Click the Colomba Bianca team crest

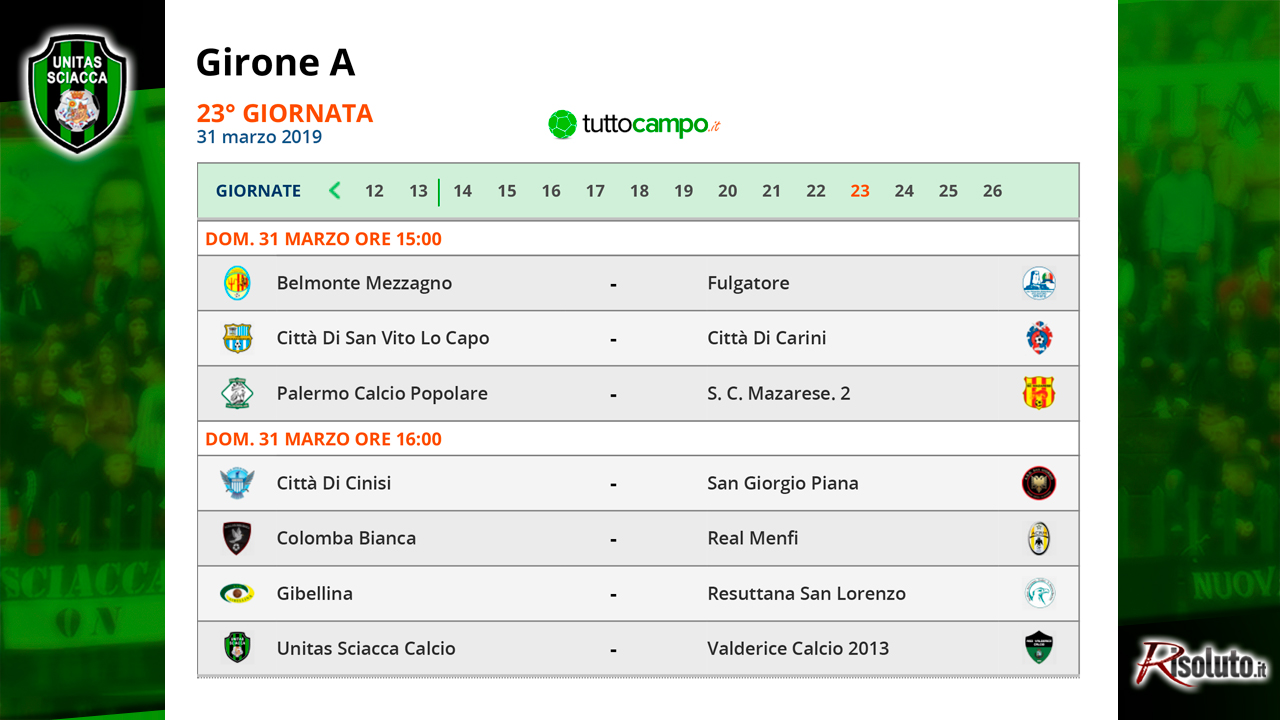237,538
